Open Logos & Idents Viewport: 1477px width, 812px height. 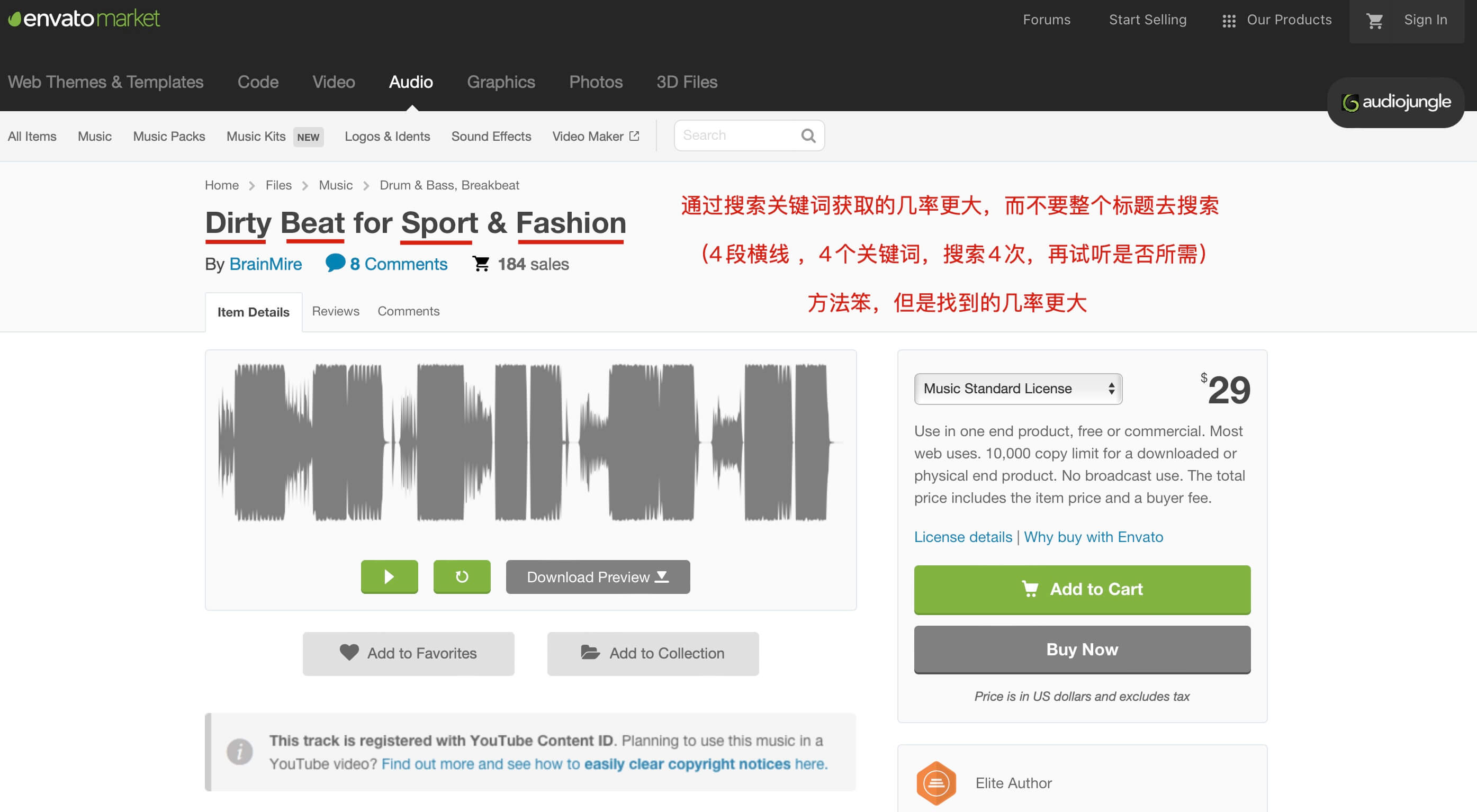tap(387, 137)
